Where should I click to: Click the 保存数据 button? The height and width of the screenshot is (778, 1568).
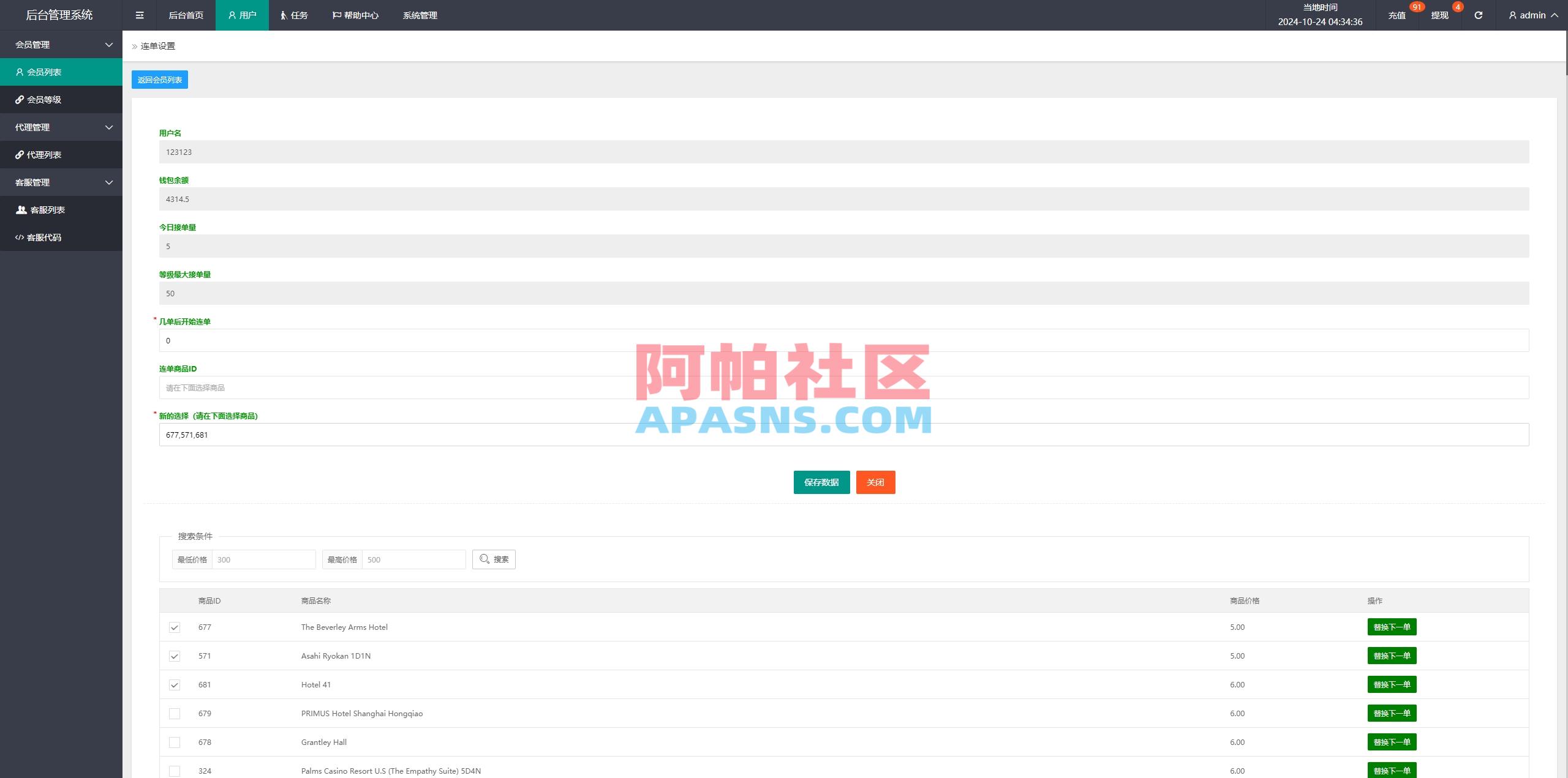point(821,482)
